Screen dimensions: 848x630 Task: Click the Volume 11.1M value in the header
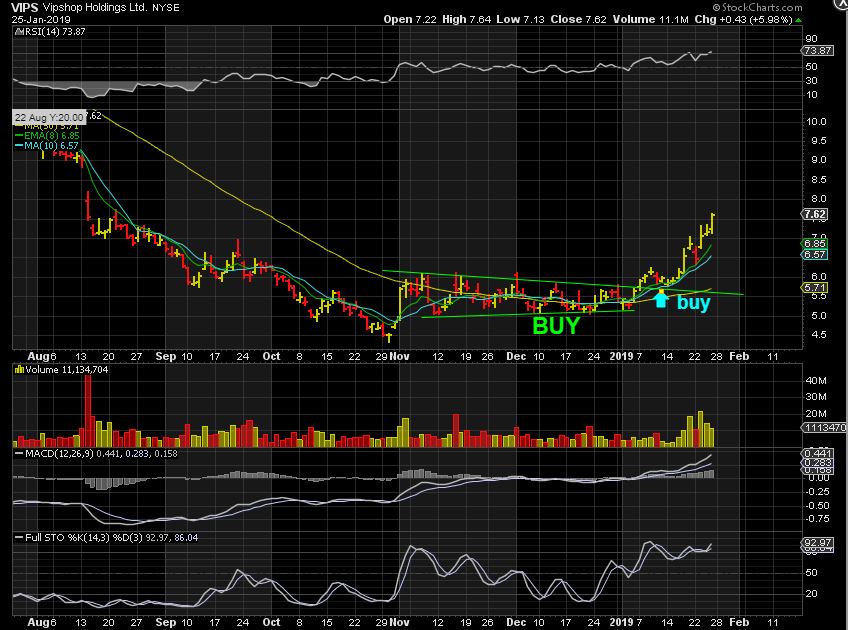(x=650, y=19)
